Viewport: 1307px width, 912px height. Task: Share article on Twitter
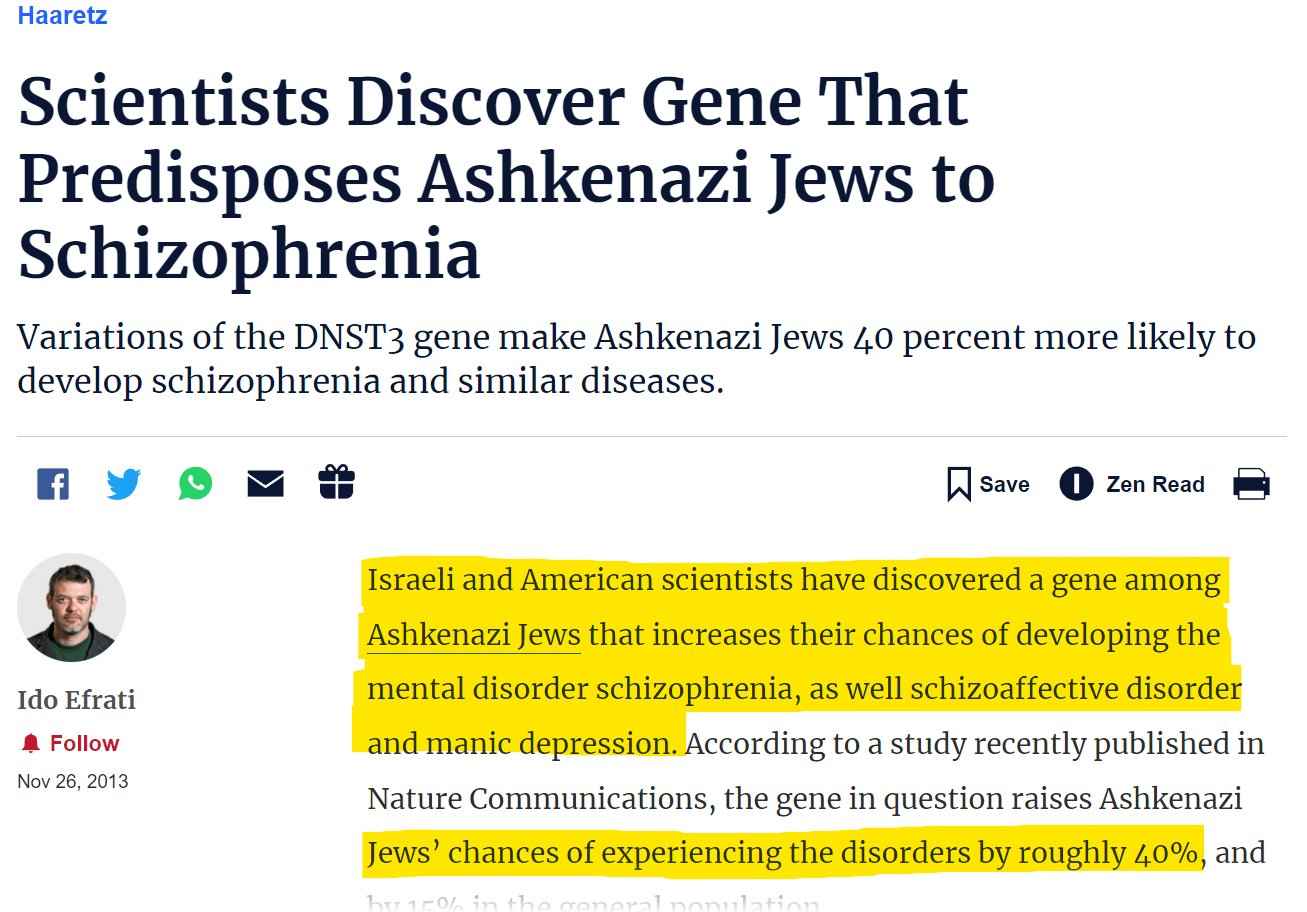point(124,484)
